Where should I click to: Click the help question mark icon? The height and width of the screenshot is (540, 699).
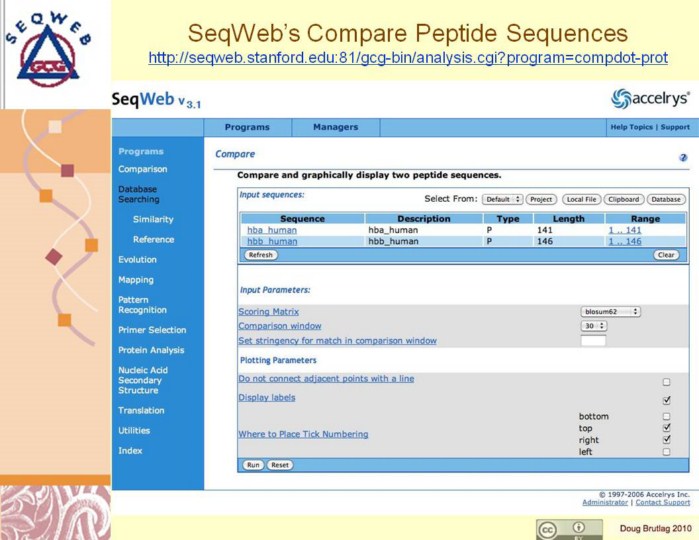click(x=683, y=158)
